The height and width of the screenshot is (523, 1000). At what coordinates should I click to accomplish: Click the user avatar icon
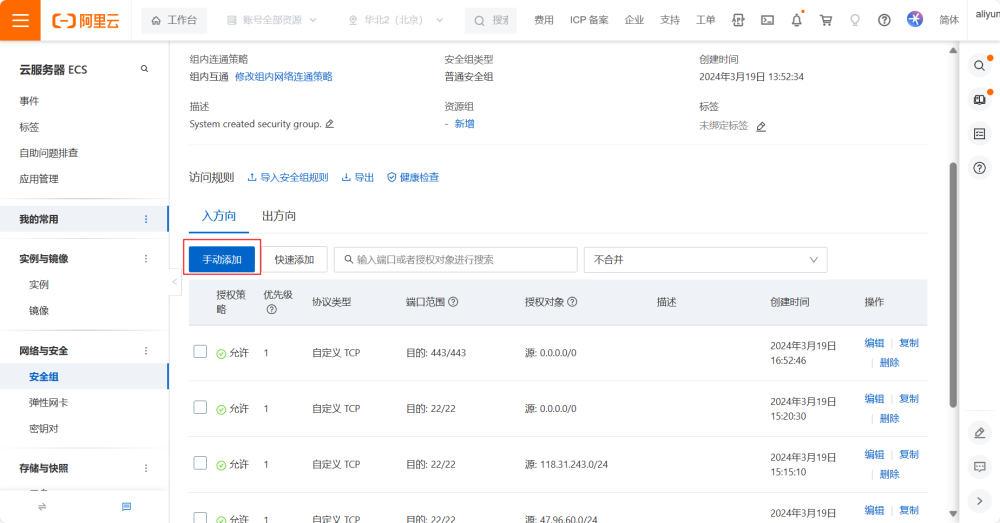[915, 20]
